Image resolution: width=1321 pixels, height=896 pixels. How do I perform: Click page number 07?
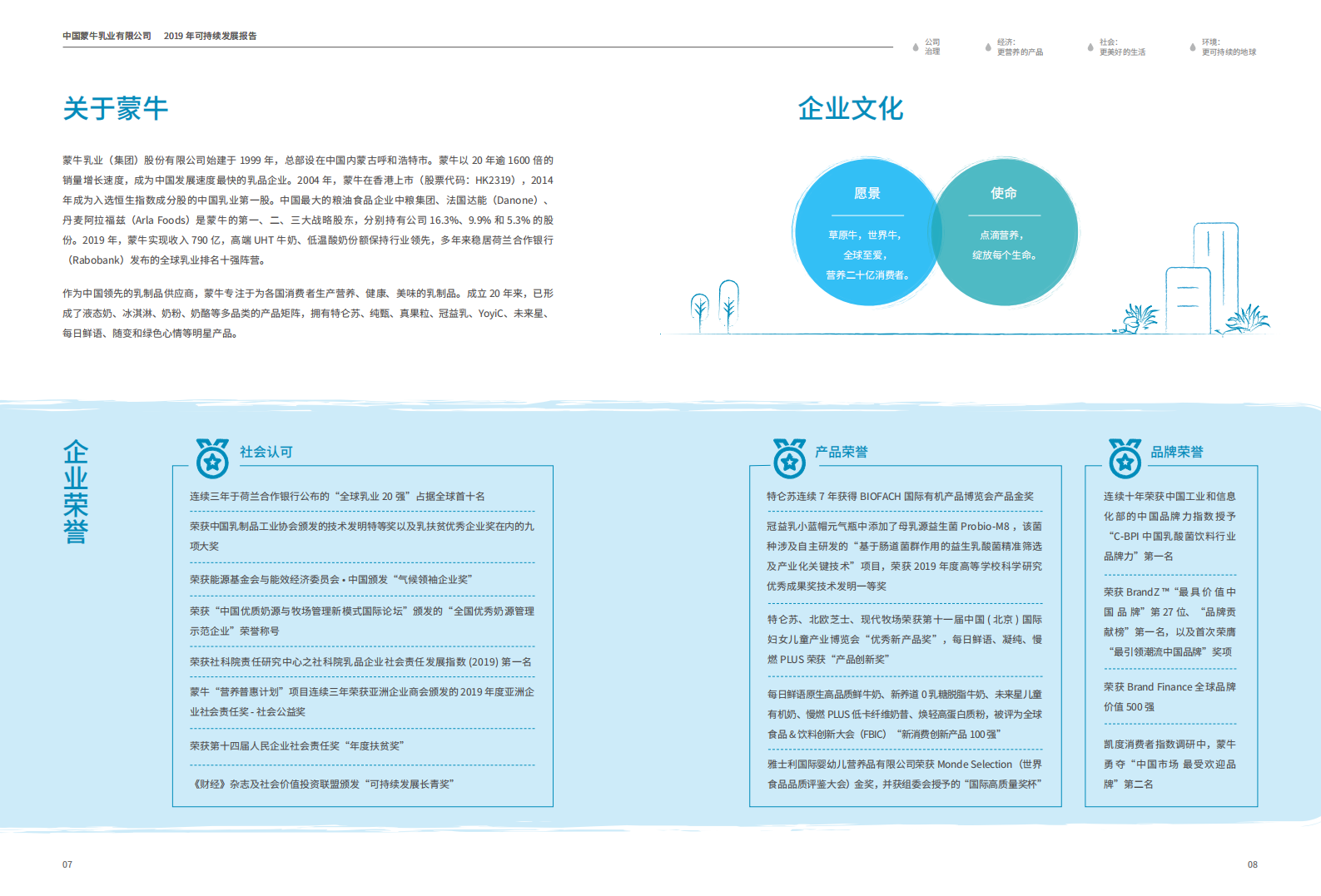click(67, 864)
